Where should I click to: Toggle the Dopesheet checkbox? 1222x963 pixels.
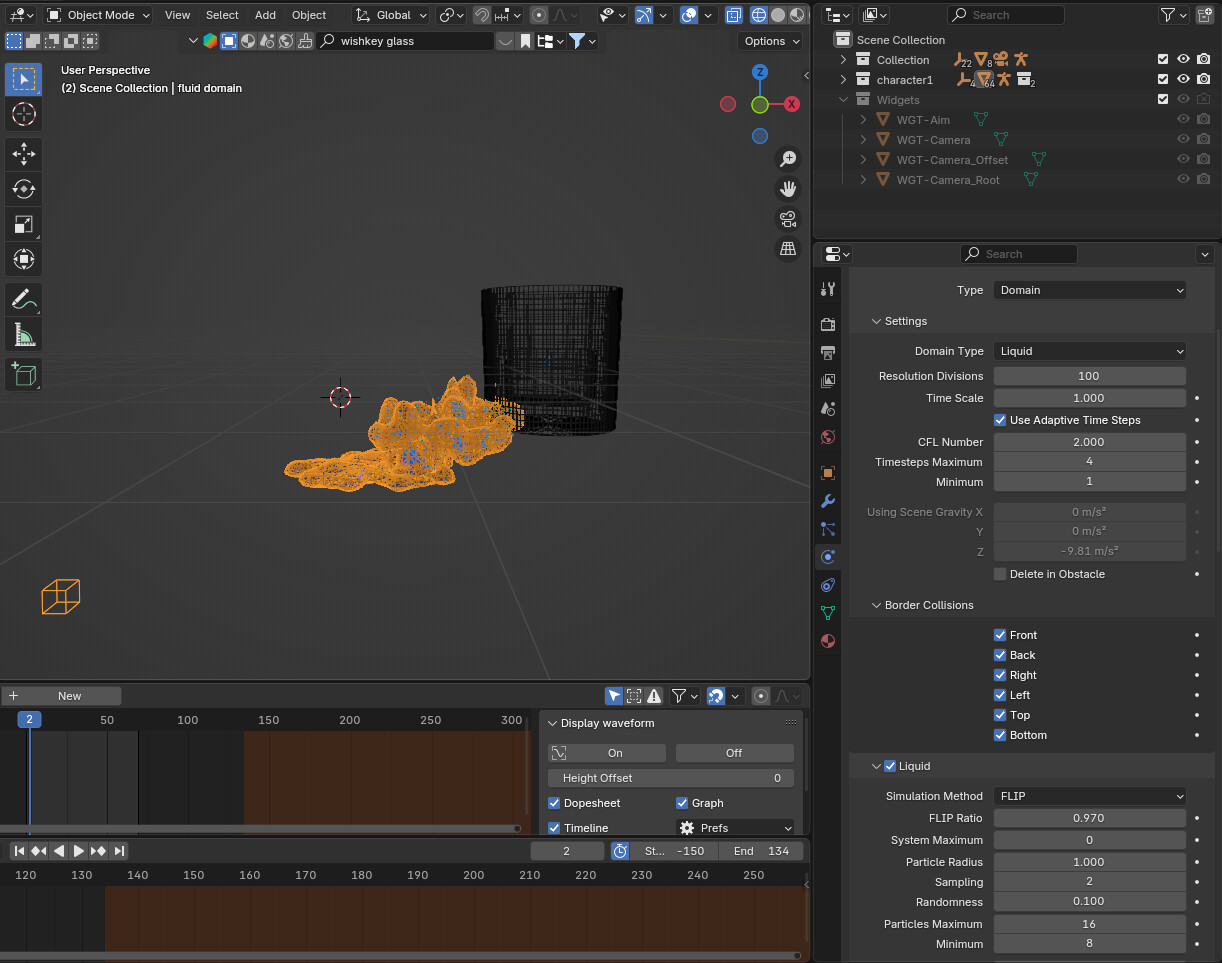pyautogui.click(x=554, y=803)
